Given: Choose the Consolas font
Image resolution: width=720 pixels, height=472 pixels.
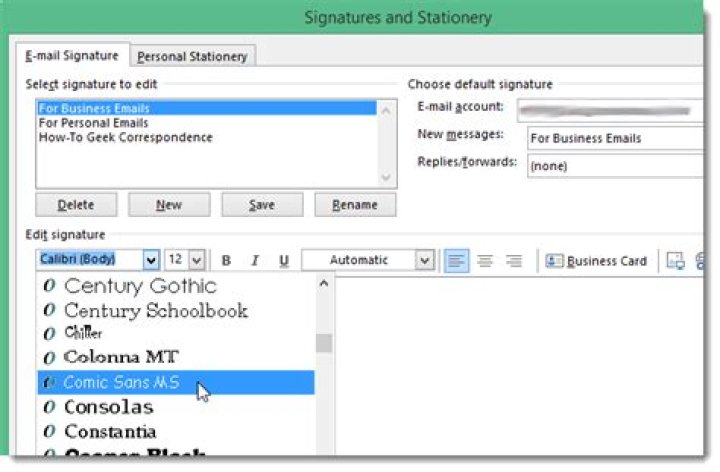Looking at the screenshot, I should click(x=176, y=407).
